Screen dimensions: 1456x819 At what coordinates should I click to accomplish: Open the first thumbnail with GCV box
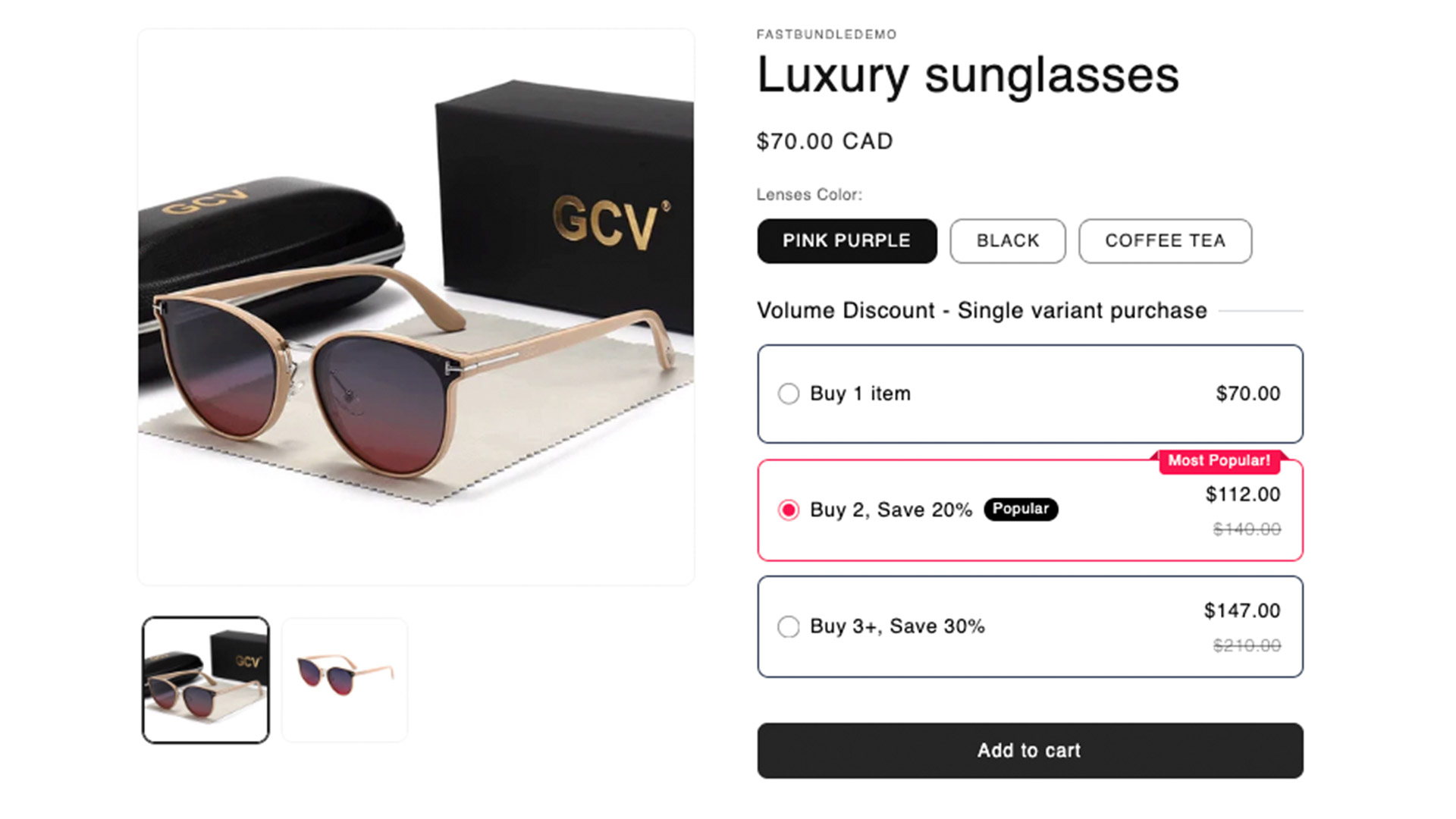[x=206, y=680]
